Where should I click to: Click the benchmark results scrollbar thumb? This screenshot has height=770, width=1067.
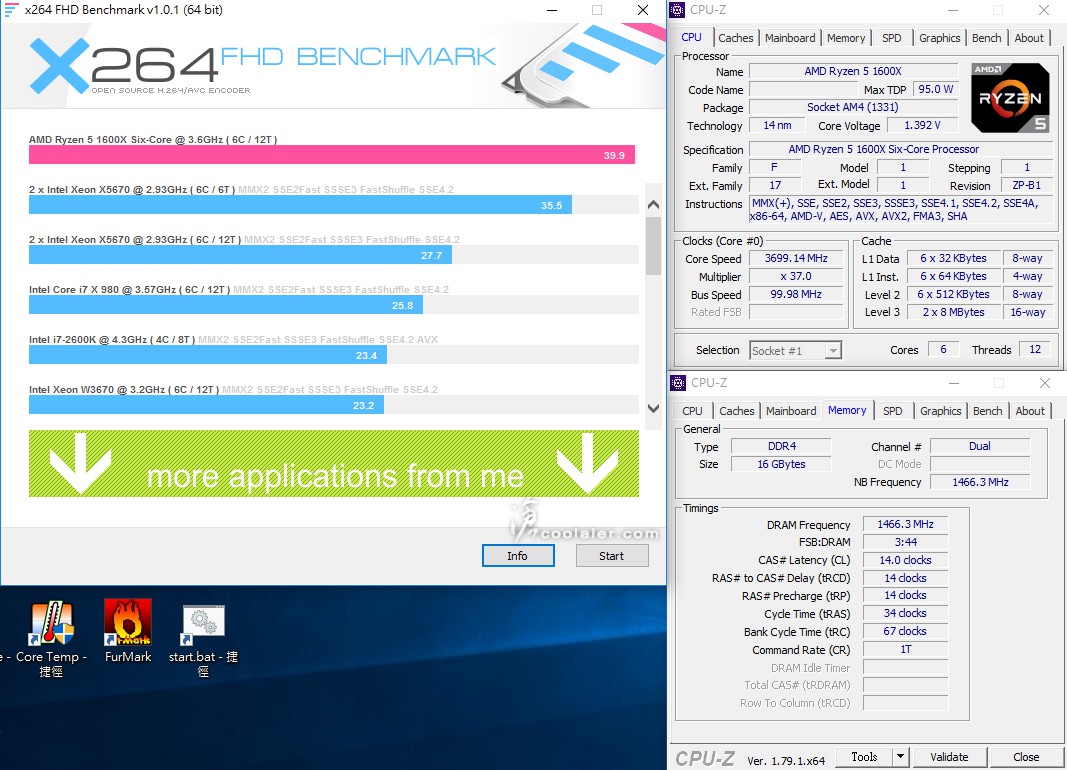653,246
